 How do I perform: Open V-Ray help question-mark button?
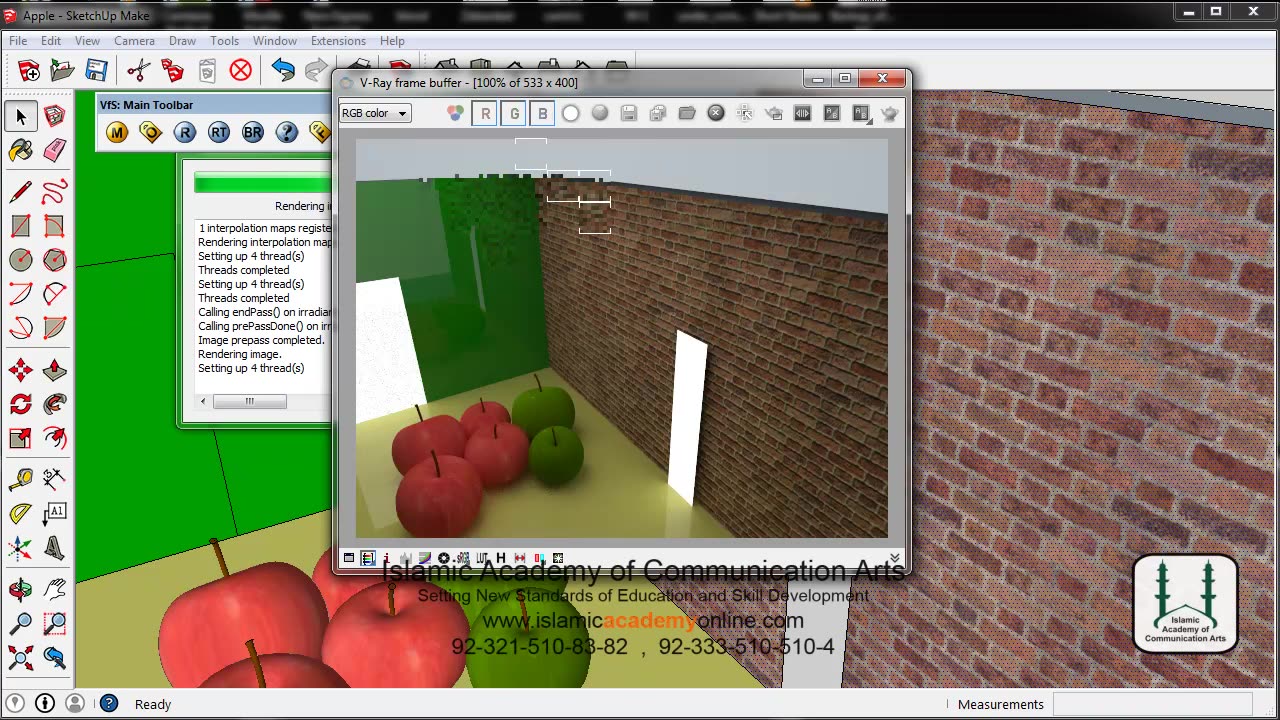[x=287, y=132]
